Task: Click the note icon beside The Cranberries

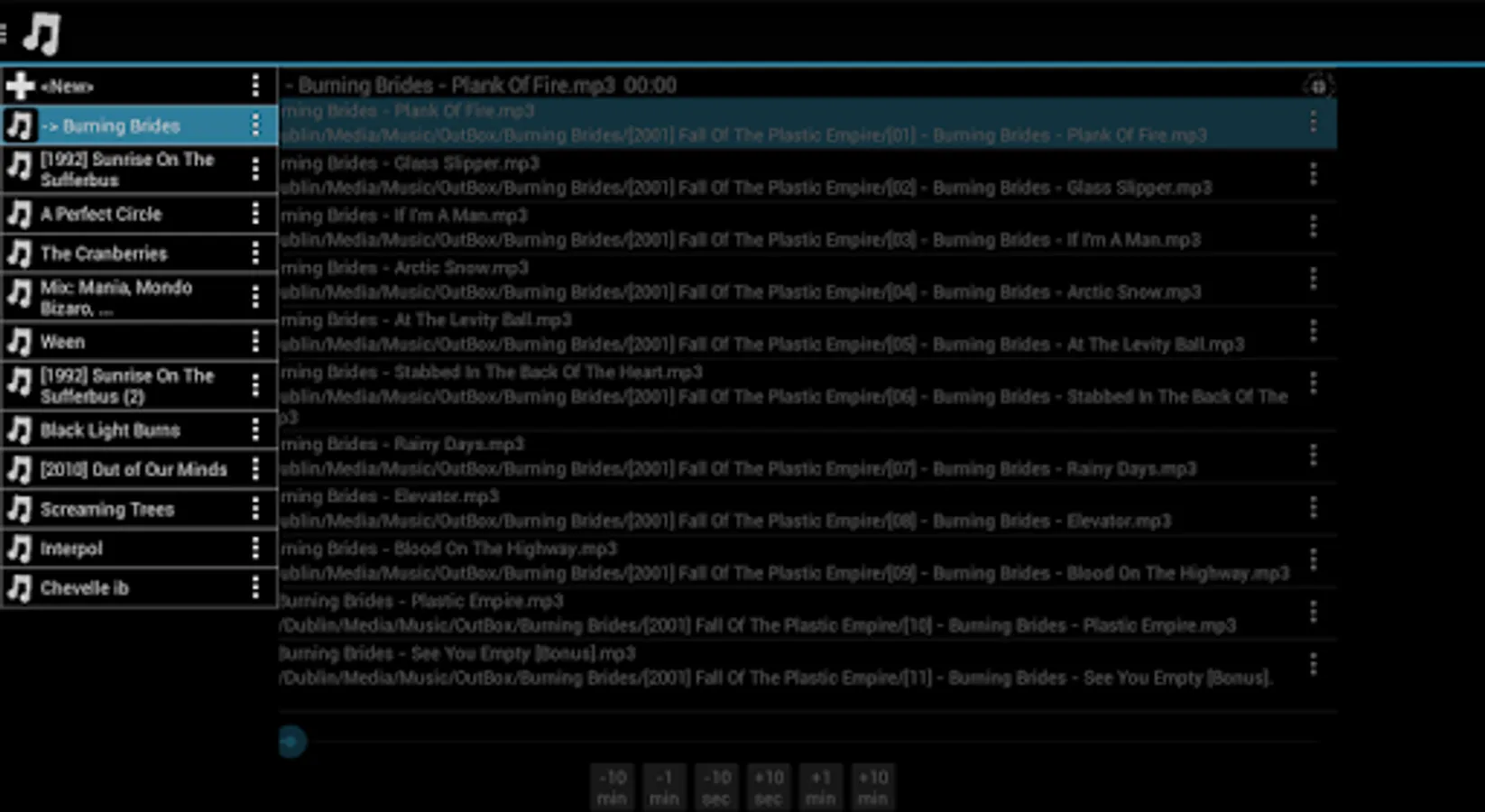Action: tap(20, 254)
